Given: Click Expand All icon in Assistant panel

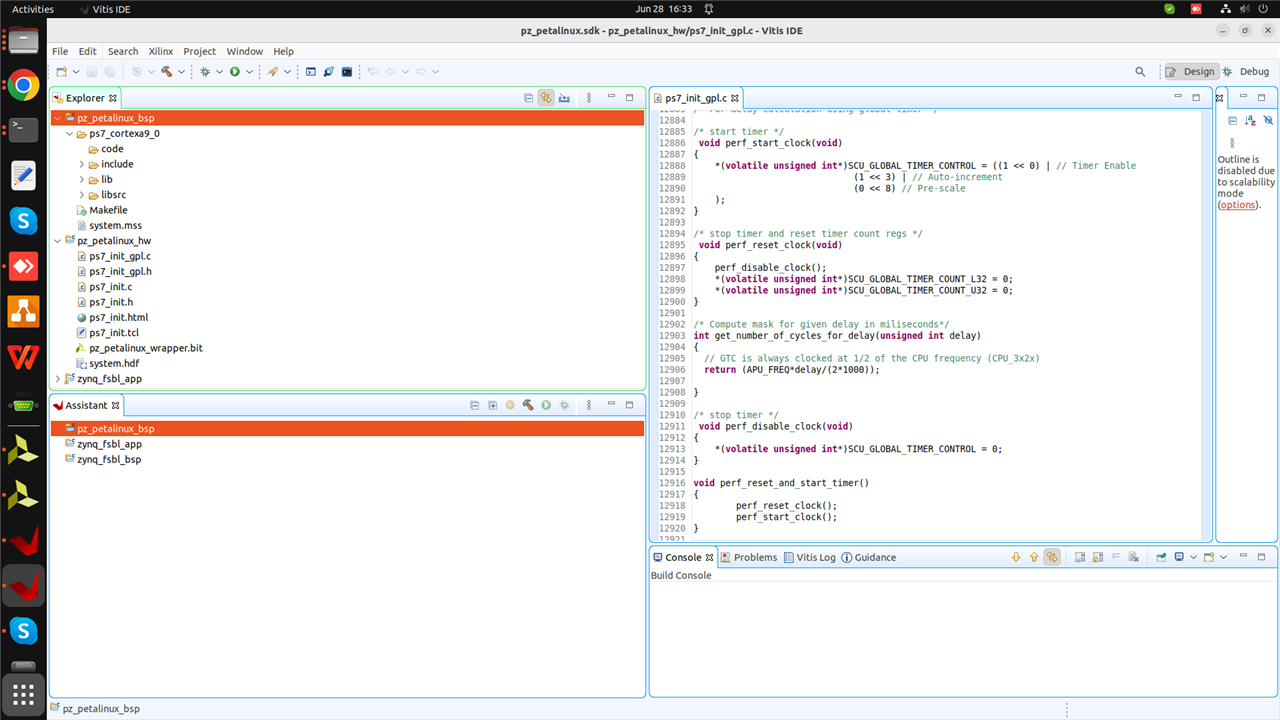Looking at the screenshot, I should point(493,405).
